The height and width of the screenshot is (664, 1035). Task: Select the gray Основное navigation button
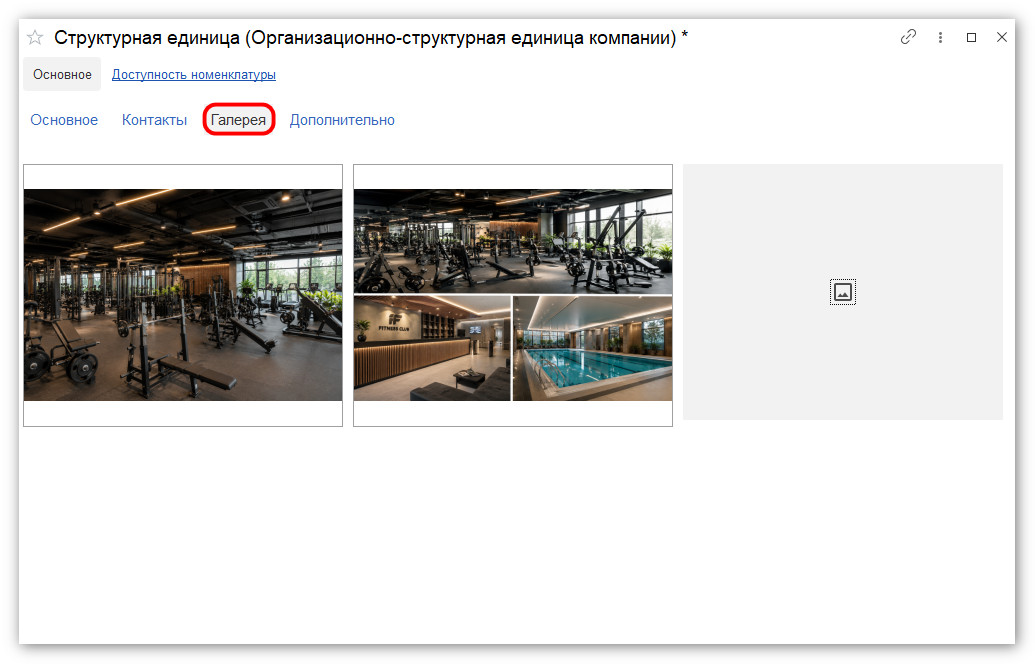pyautogui.click(x=62, y=75)
